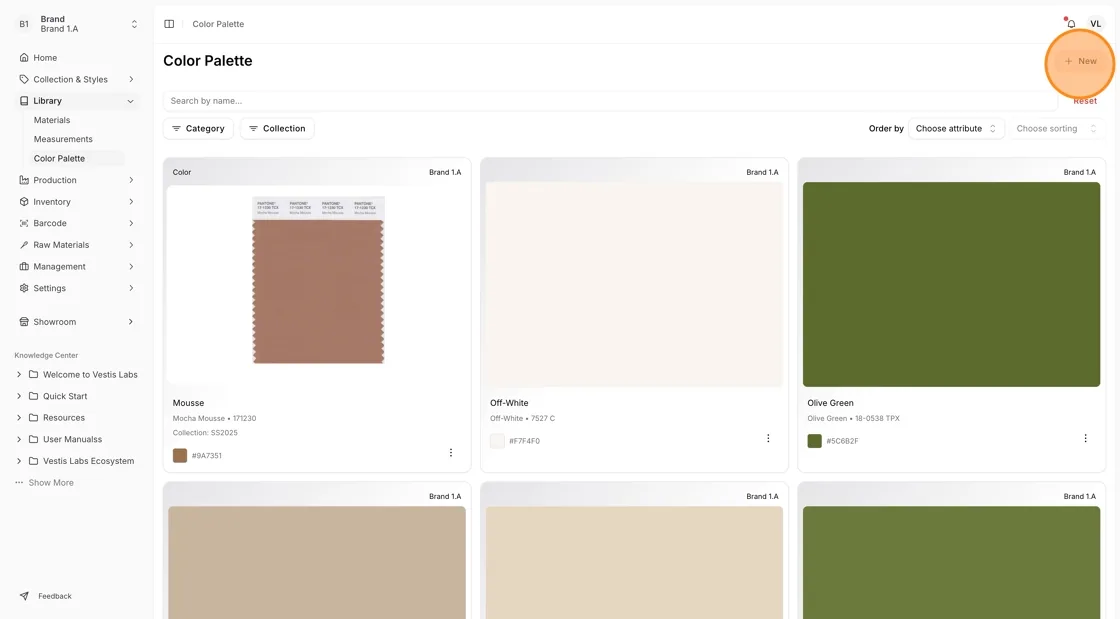The image size is (1120, 619).
Task: Expand the User Manualss tree arrow
Action: [x=19, y=439]
